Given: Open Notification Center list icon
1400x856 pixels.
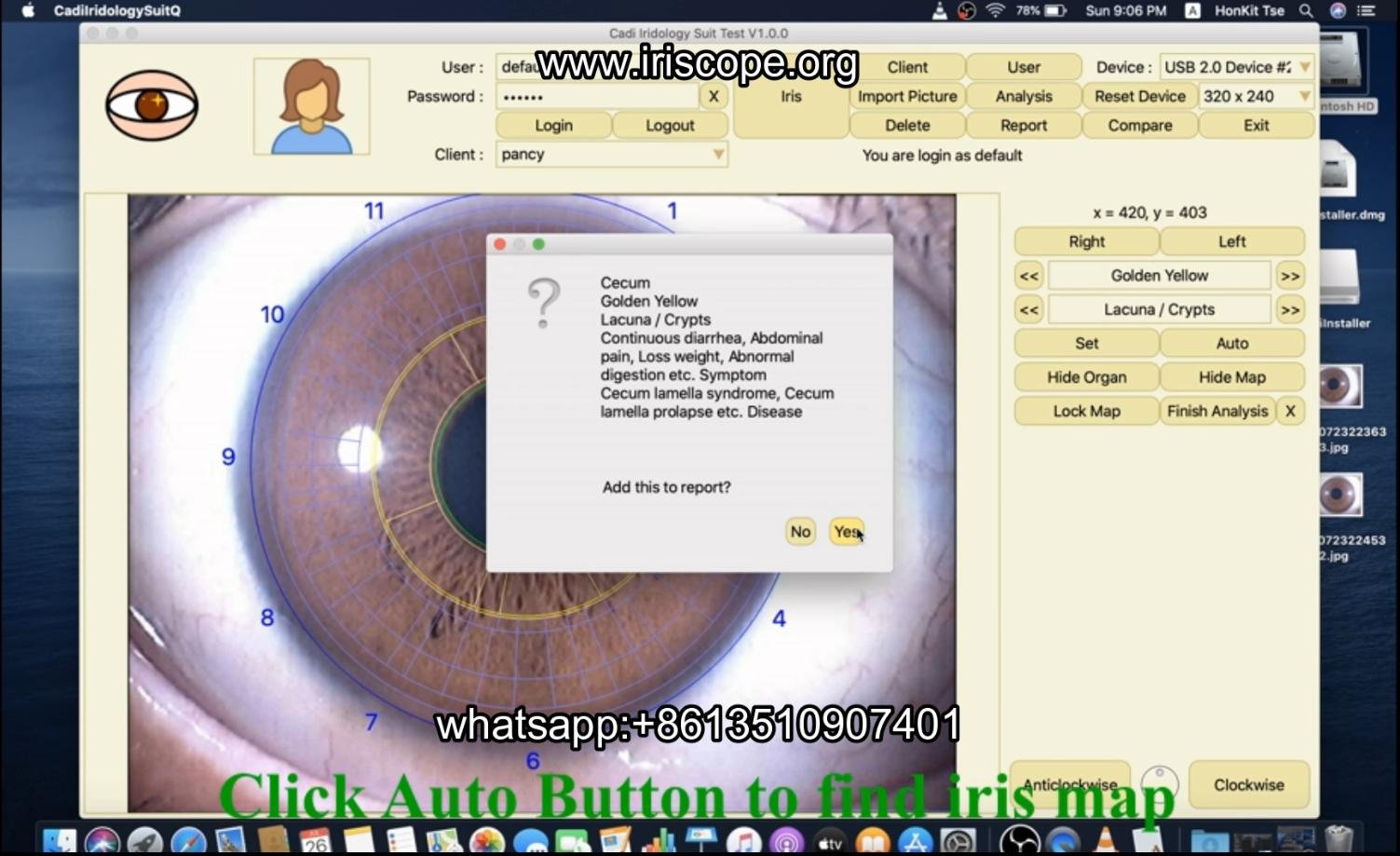Looking at the screenshot, I should coord(1366,11).
